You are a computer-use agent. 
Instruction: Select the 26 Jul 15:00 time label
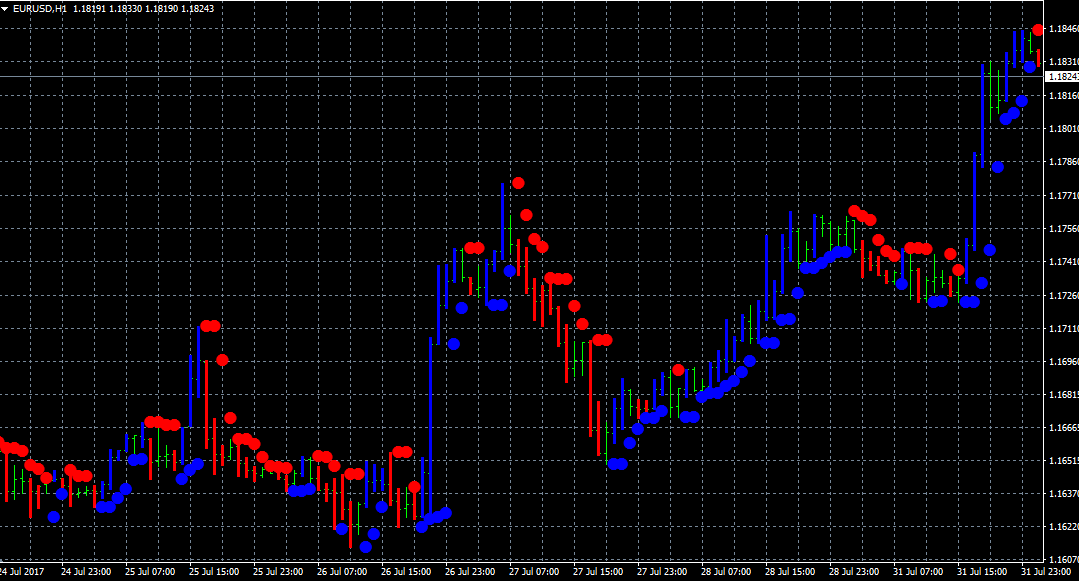point(407,573)
